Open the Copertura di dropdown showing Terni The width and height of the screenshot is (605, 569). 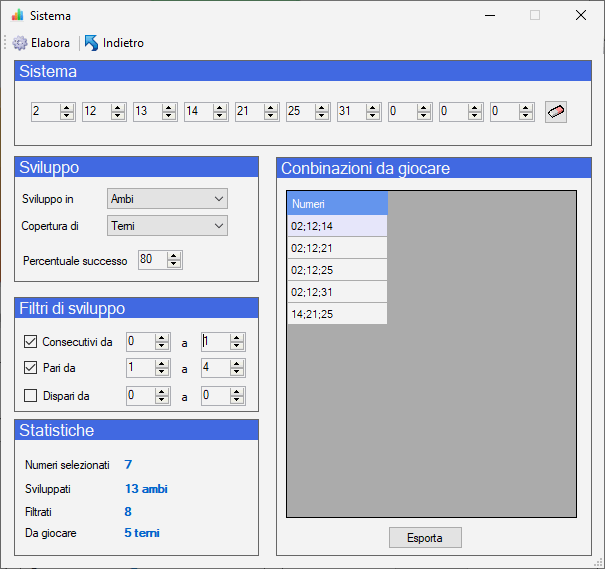pos(167,226)
